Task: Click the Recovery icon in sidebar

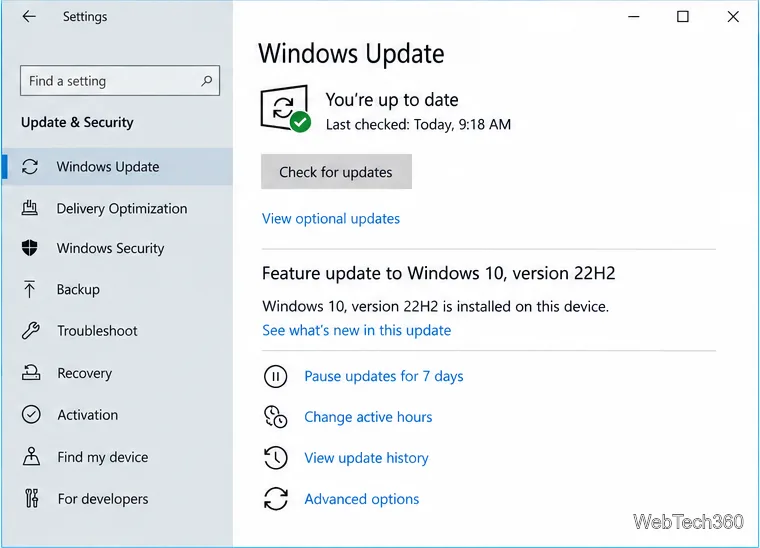Action: coord(31,373)
